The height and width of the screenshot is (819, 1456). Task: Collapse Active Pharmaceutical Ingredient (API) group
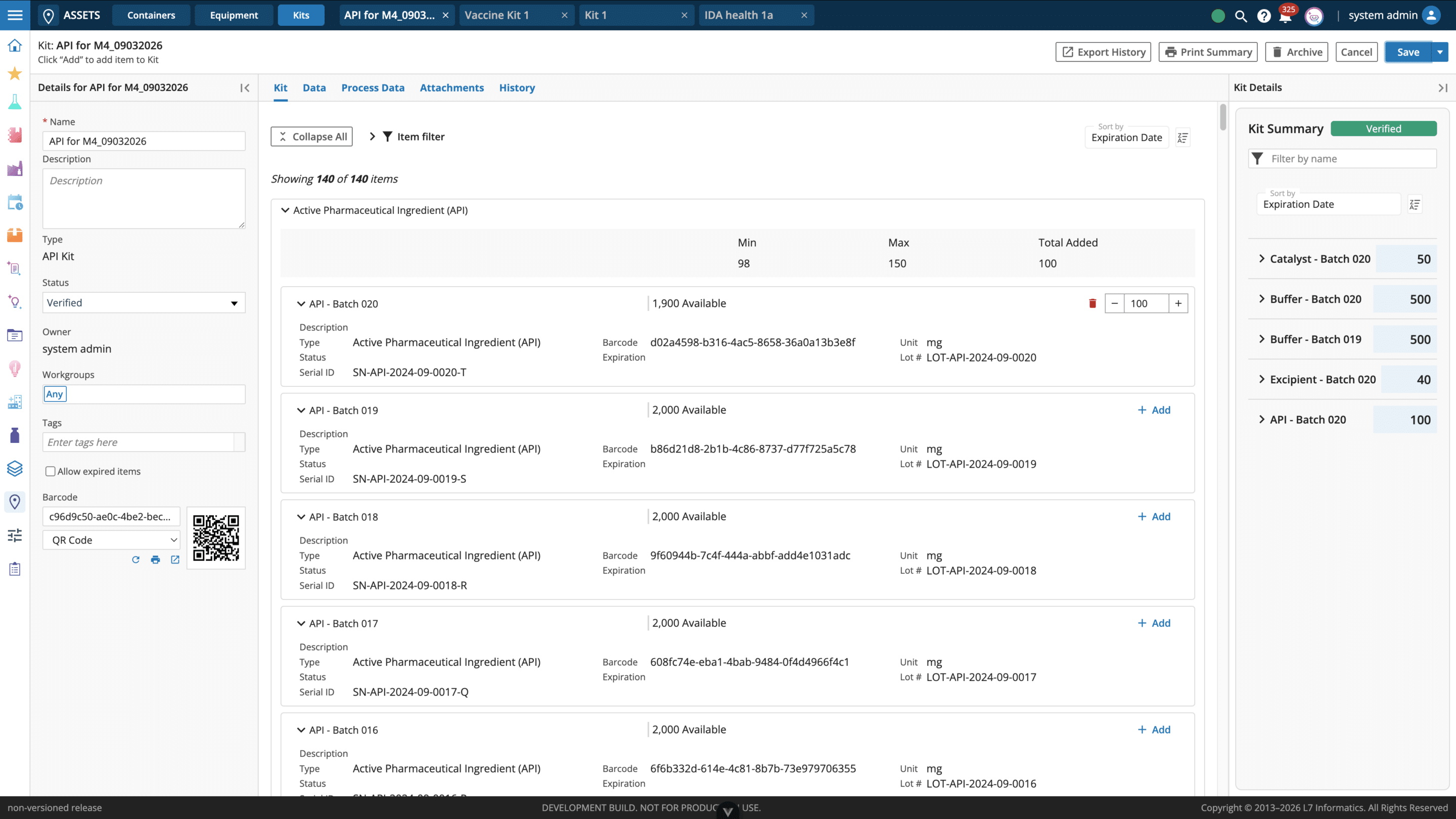[286, 210]
